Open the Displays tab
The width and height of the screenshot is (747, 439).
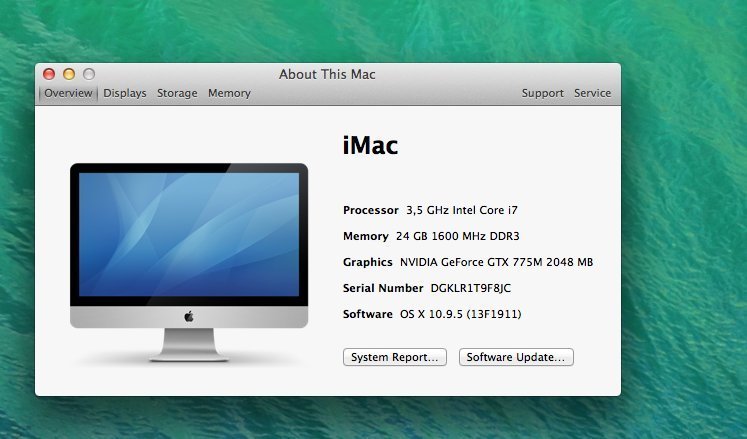point(125,93)
